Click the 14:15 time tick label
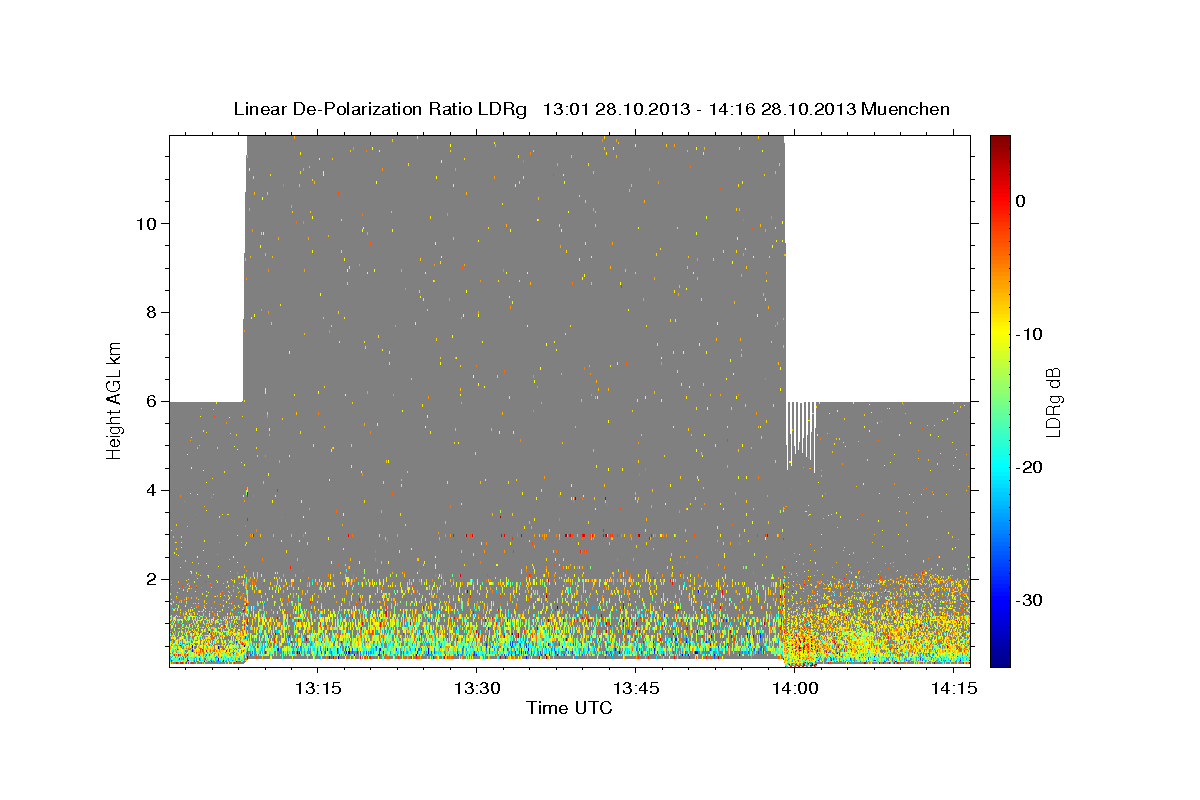This screenshot has height=800, width=1200. (x=955, y=688)
